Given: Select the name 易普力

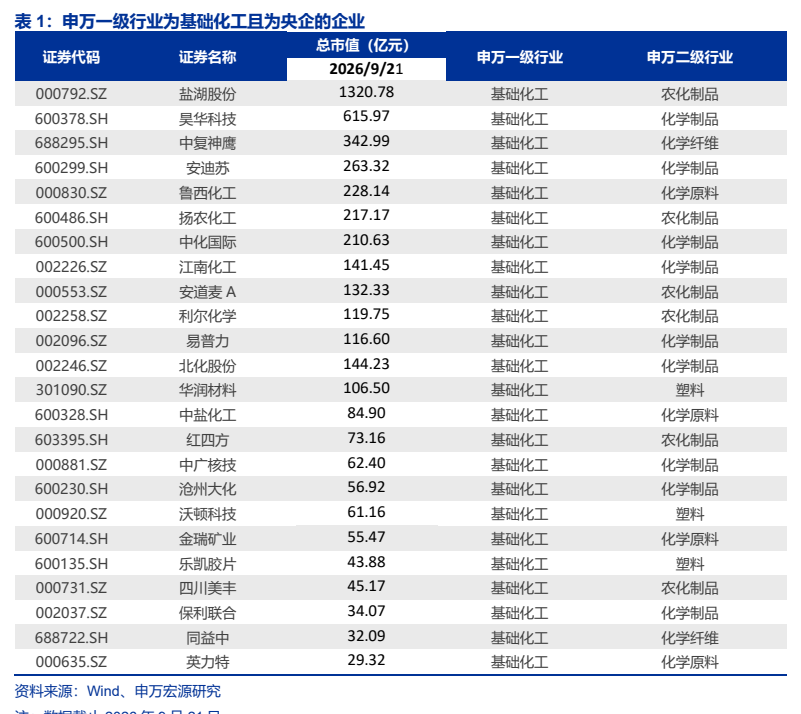Looking at the screenshot, I should 207,341.
